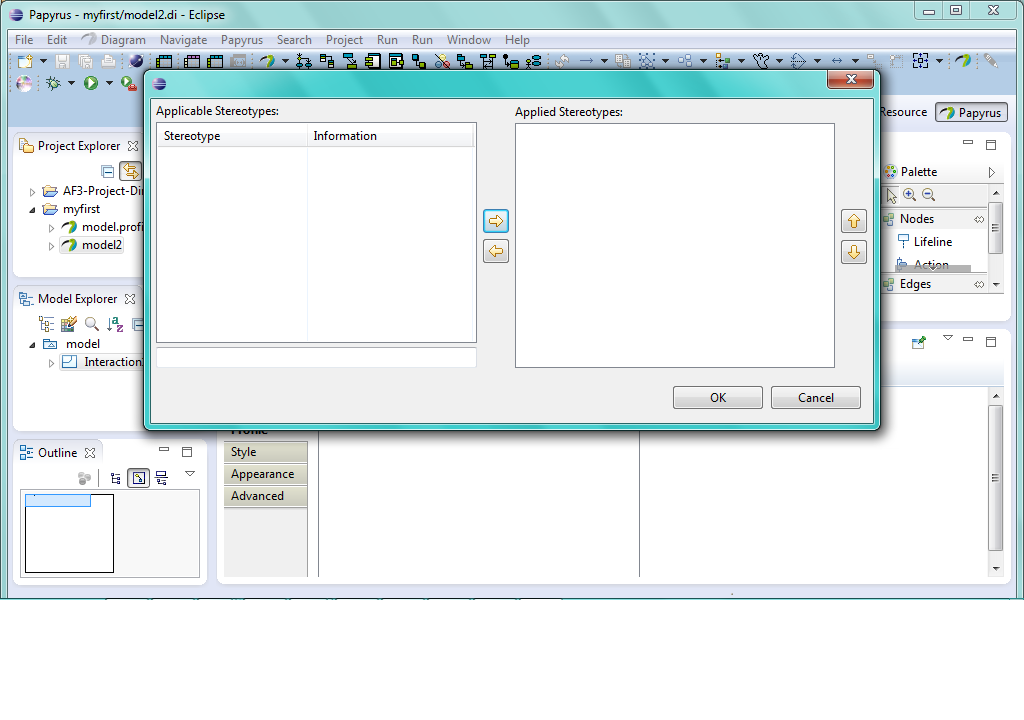This screenshot has height=720, width=1024.
Task: Click the search icon in Model Explorer
Action: coord(92,324)
